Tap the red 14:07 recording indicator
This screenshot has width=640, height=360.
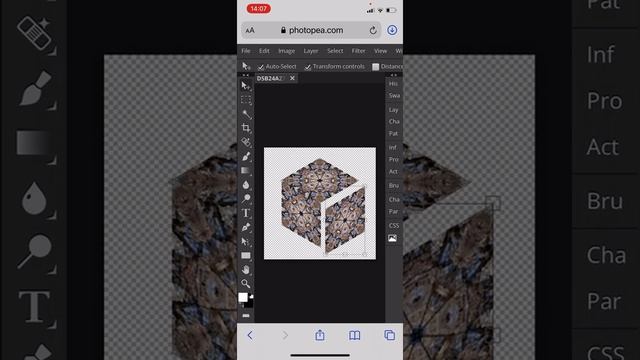click(x=258, y=9)
